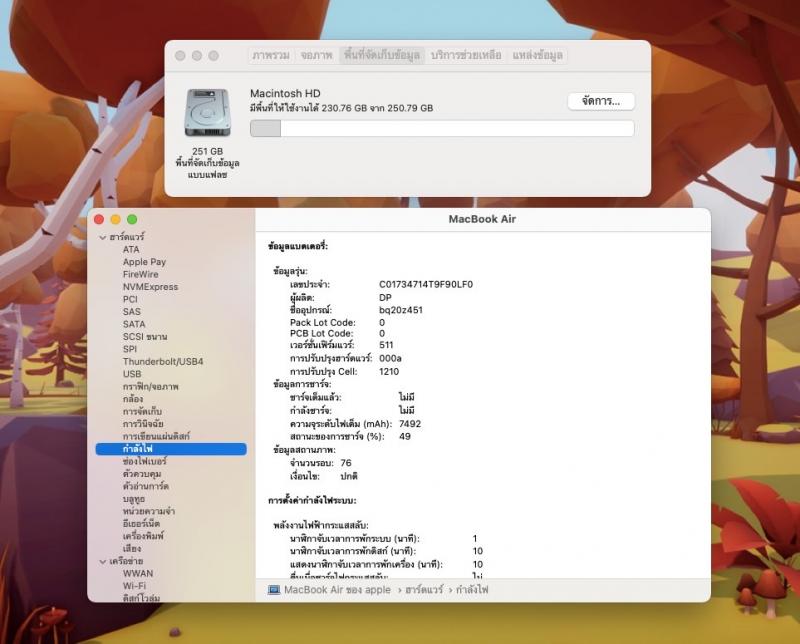Click the battery condition value ปกติ

(349, 477)
